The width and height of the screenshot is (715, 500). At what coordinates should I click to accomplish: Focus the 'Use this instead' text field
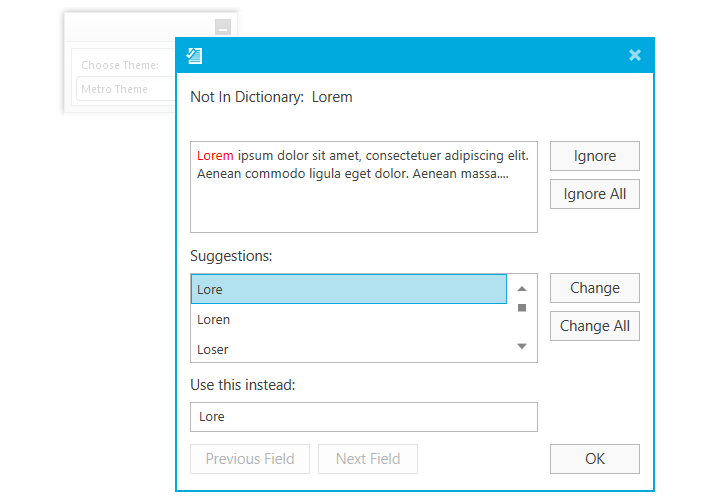(x=364, y=417)
